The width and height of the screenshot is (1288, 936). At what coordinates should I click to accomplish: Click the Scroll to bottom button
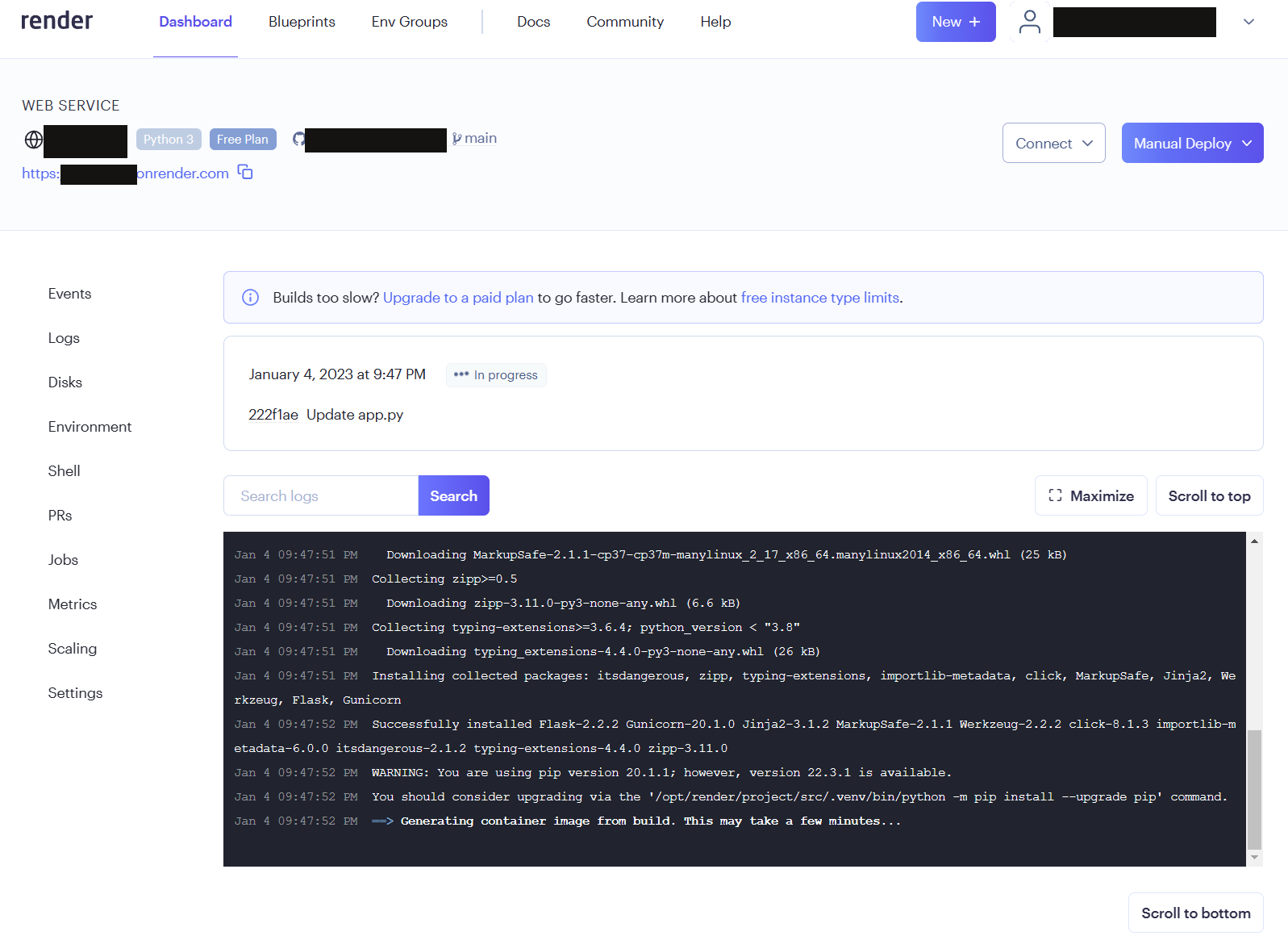point(1195,913)
